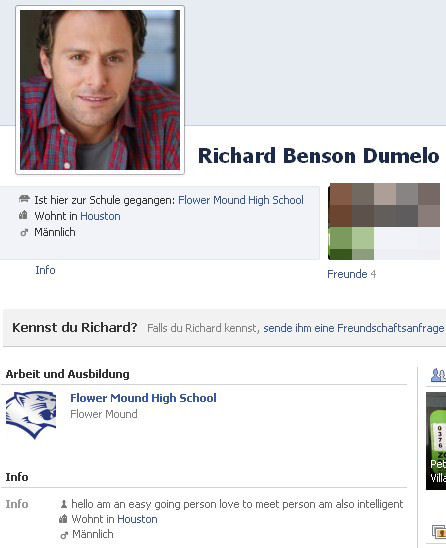Open the Flower Mound High School mascot logo
The width and height of the screenshot is (446, 548).
click(x=31, y=415)
